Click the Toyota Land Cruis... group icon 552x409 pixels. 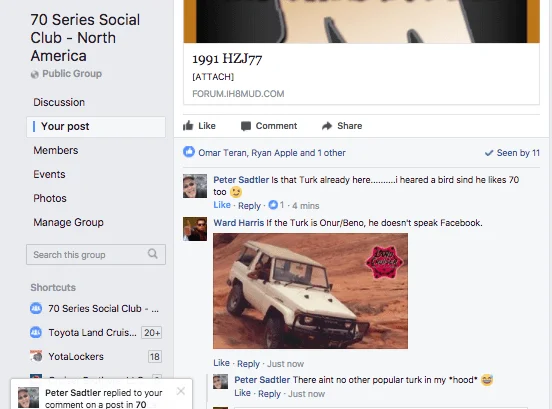pos(36,332)
